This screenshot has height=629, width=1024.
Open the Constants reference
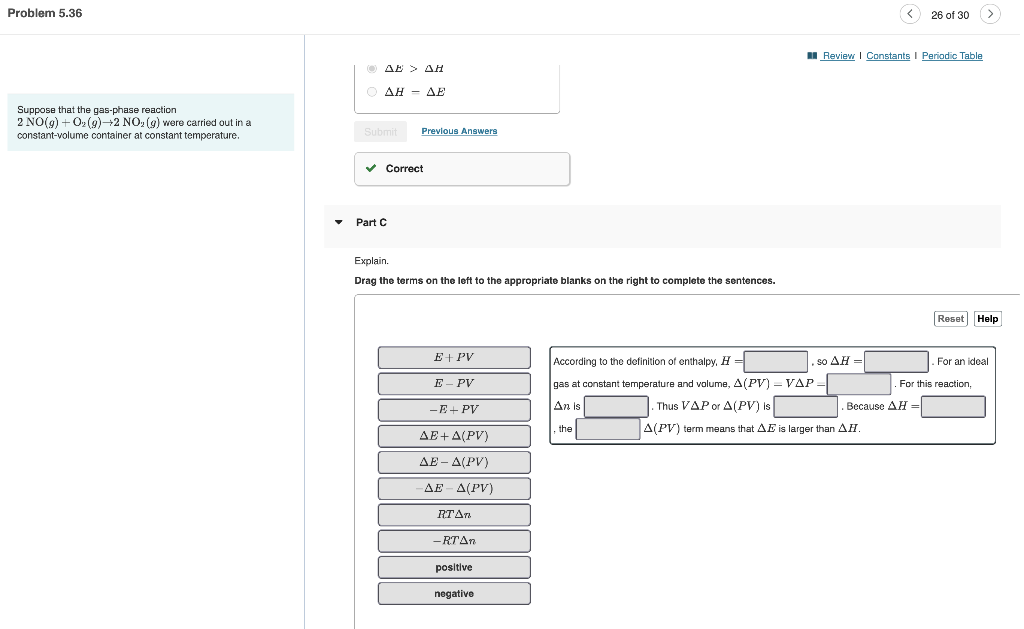tap(888, 55)
